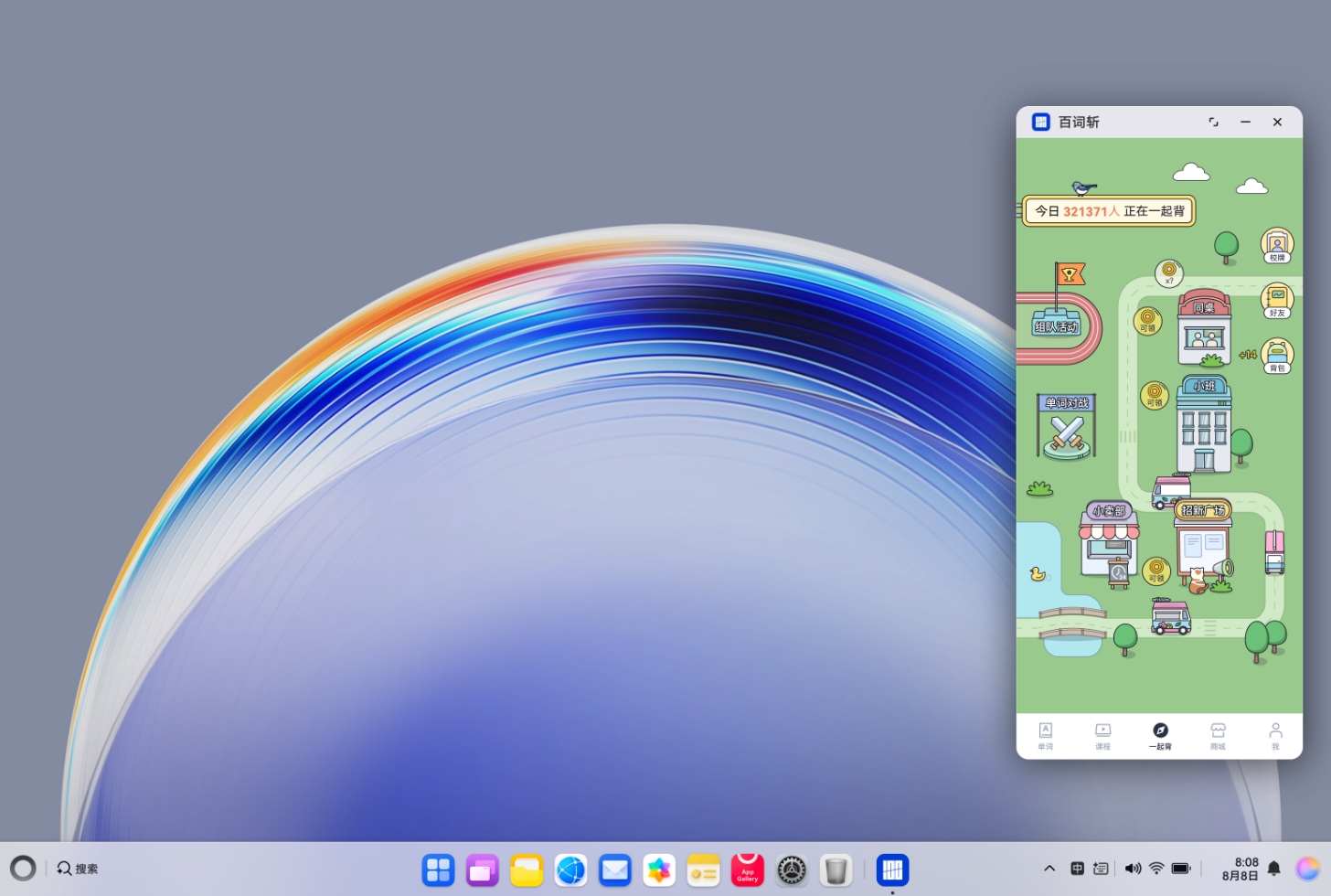Enter the 小班 building
The width and height of the screenshot is (1331, 896).
coord(1204,421)
